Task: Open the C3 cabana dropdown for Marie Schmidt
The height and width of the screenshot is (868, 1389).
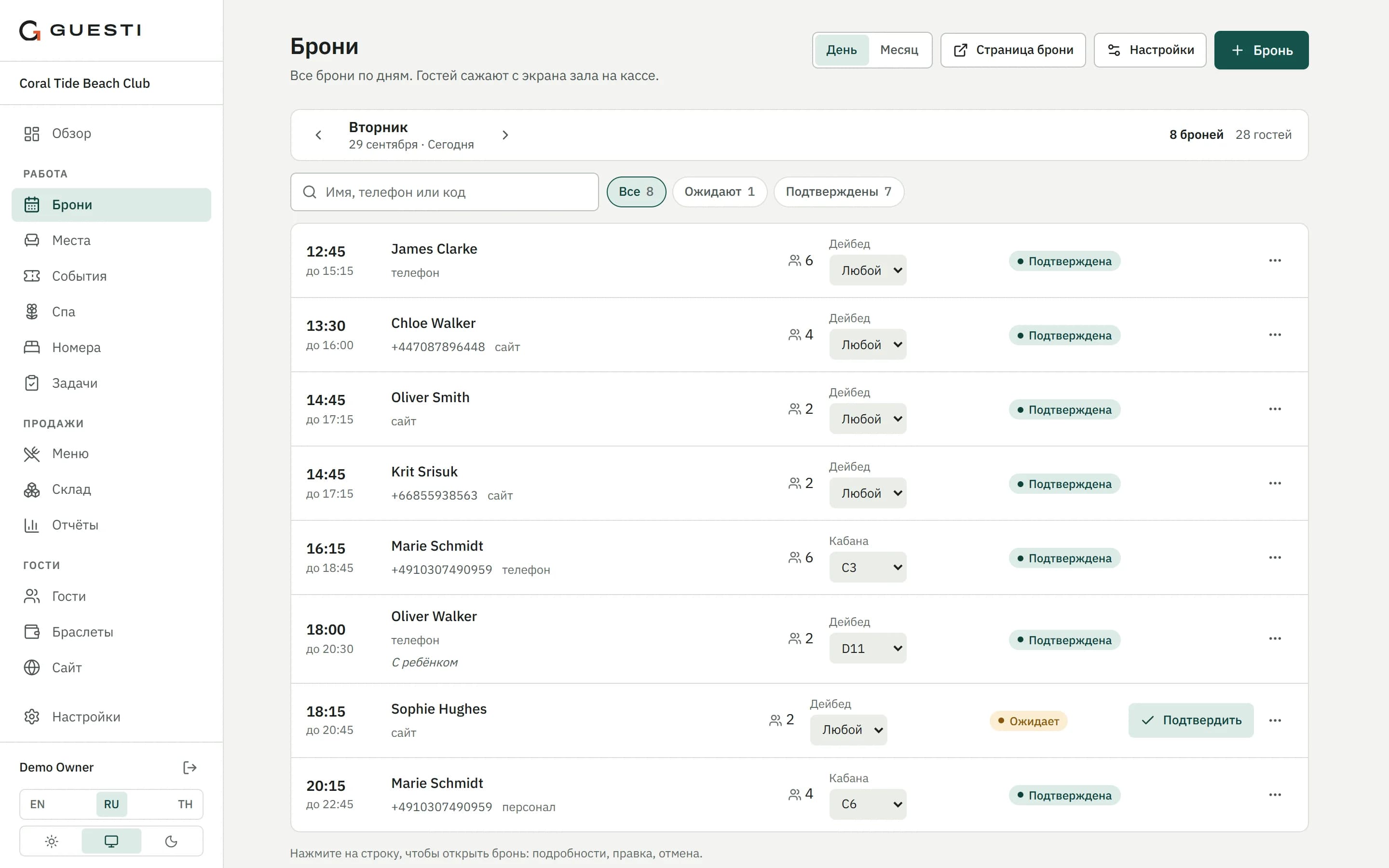Action: [x=868, y=567]
